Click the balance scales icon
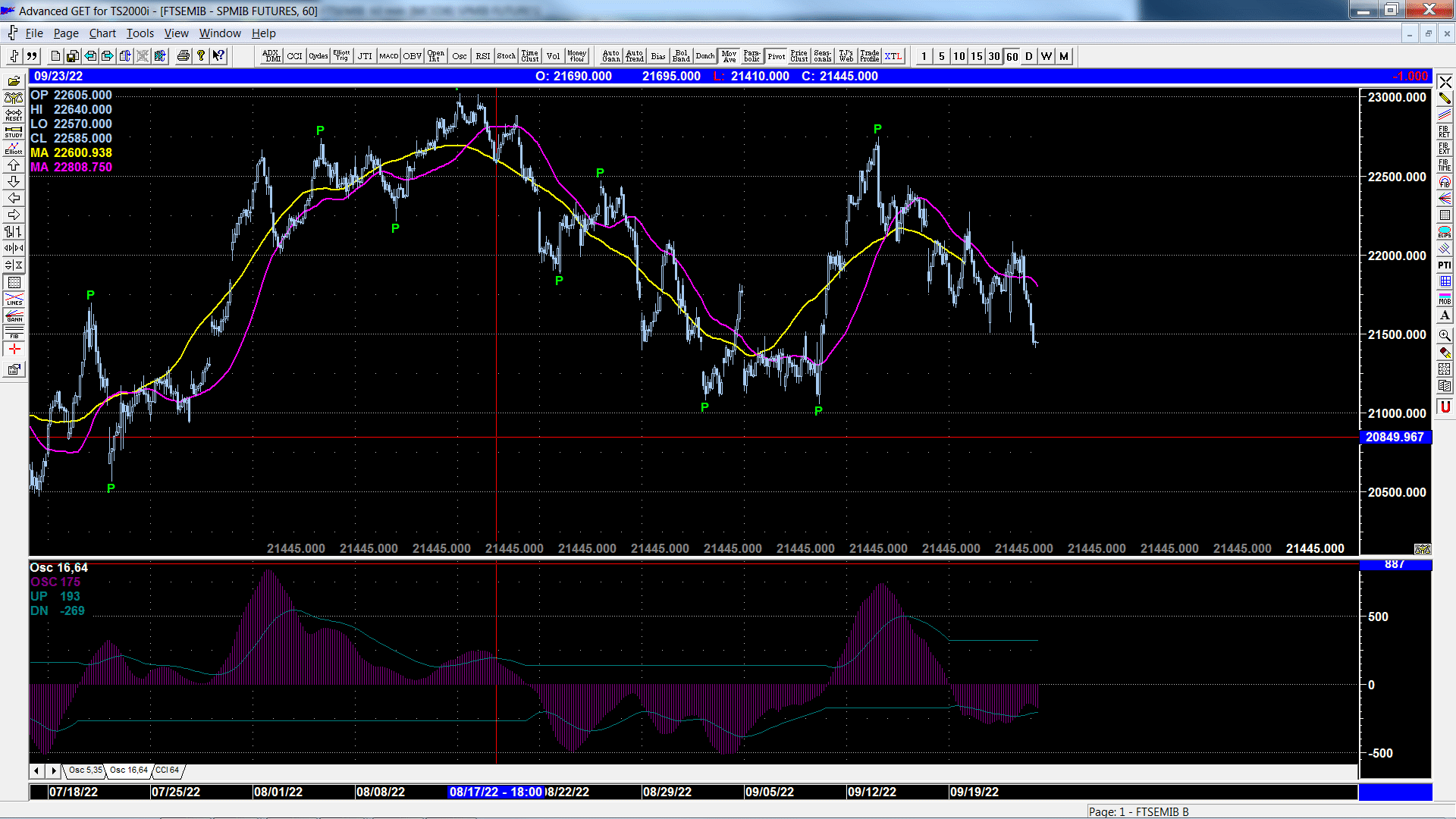1456x819 pixels. tap(14, 98)
